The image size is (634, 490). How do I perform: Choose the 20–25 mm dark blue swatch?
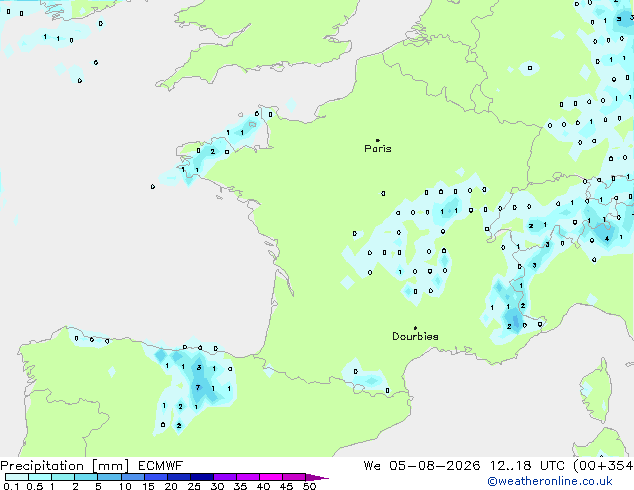click(x=178, y=477)
